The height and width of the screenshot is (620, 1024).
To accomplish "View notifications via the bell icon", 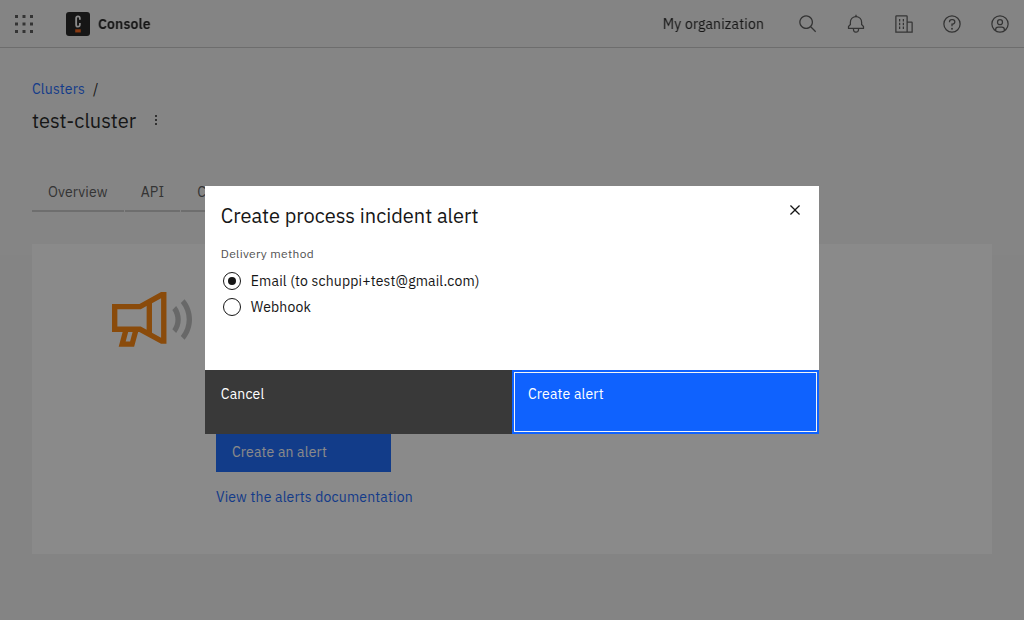I will click(855, 23).
